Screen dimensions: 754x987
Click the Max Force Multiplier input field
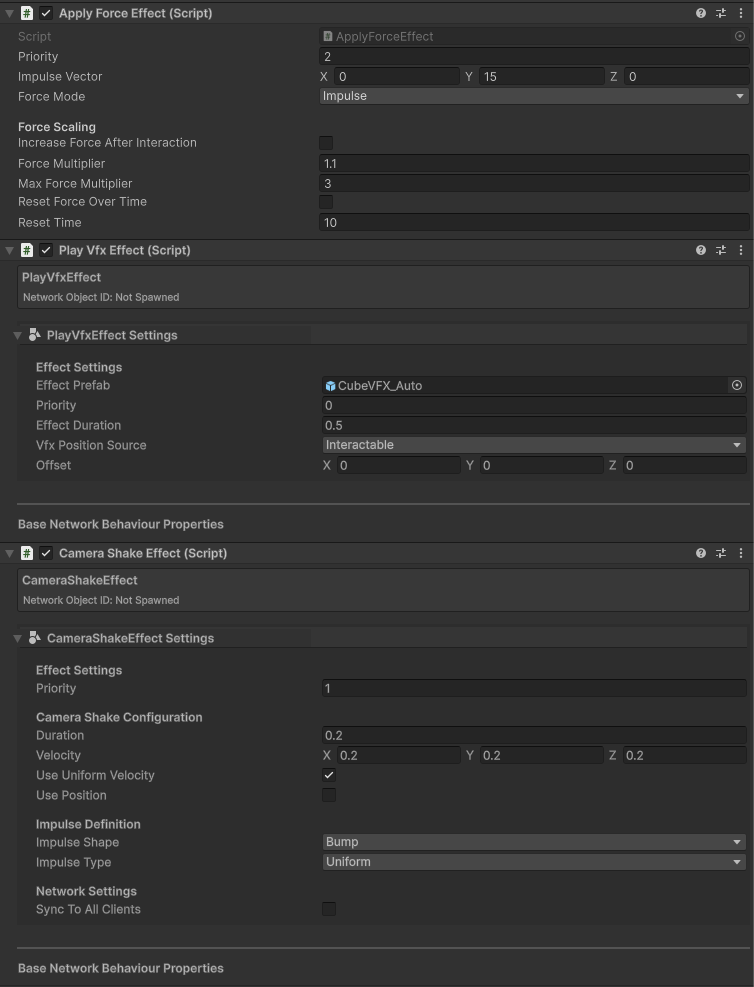tap(534, 183)
